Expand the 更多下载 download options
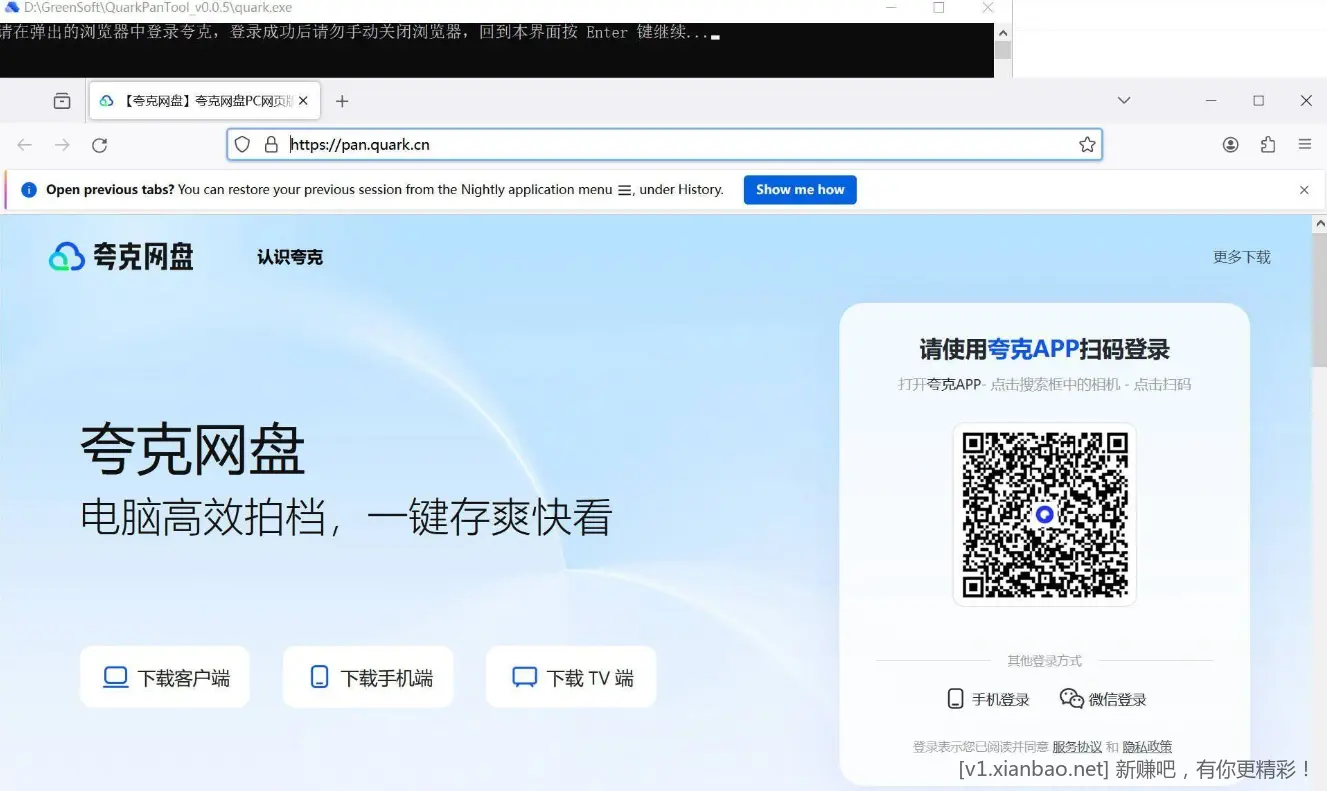The height and width of the screenshot is (791, 1327). [1241, 256]
